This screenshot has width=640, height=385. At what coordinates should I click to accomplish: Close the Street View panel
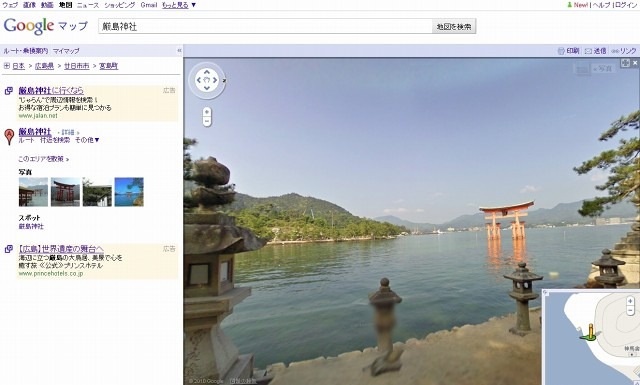coord(635,63)
